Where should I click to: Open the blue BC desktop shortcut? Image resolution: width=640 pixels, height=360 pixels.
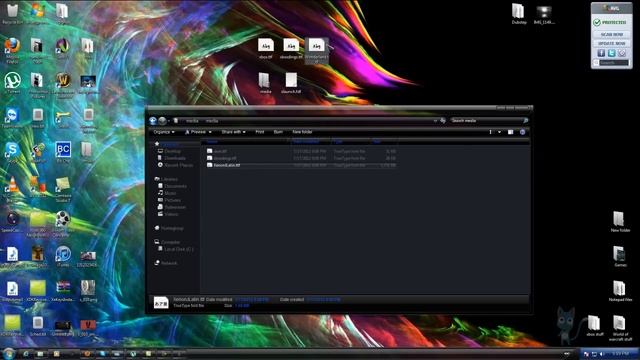[63, 152]
